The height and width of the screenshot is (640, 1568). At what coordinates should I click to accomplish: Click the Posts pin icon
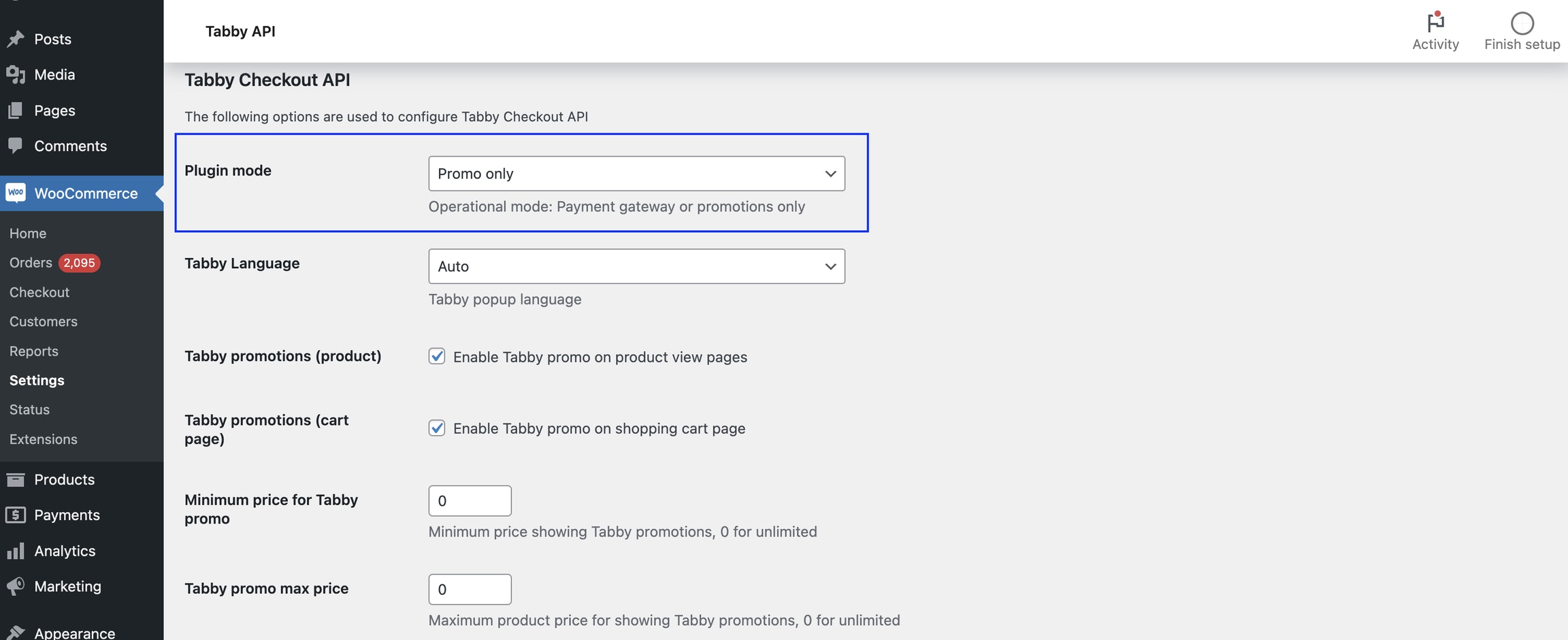tap(15, 39)
